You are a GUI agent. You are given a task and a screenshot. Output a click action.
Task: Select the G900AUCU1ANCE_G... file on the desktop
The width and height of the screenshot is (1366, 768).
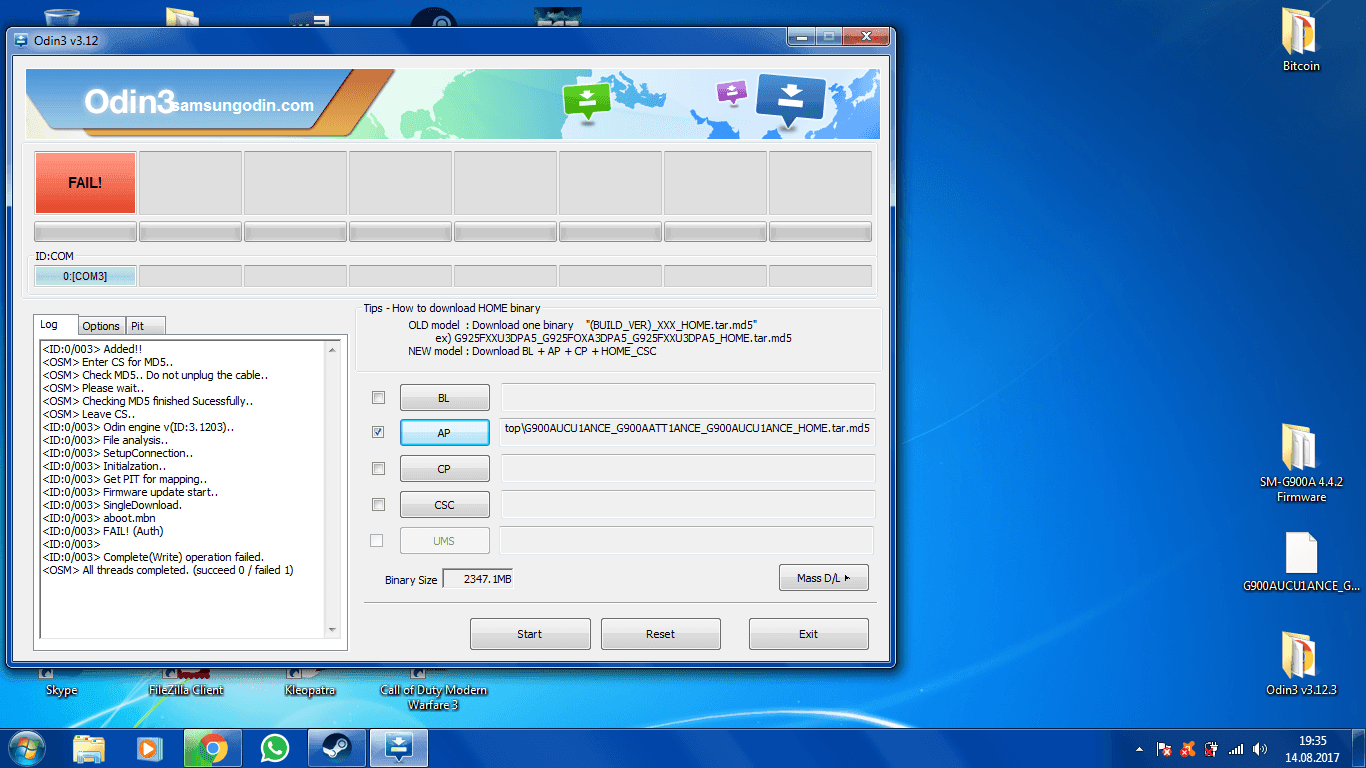click(1301, 562)
